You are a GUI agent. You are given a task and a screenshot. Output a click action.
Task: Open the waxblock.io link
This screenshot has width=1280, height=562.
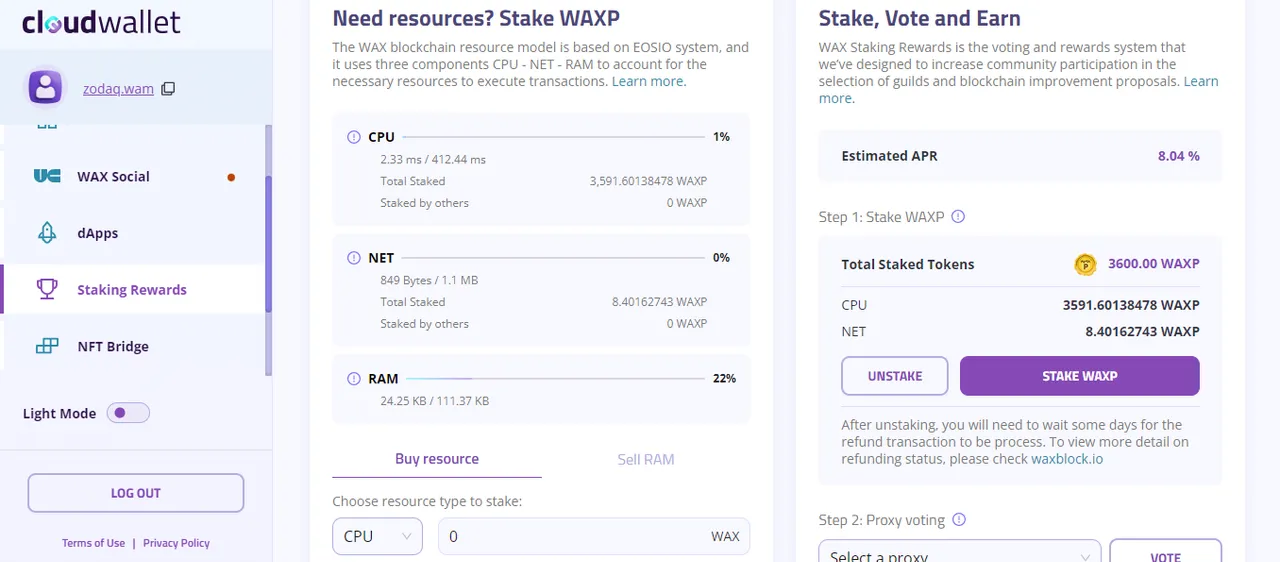point(1067,459)
